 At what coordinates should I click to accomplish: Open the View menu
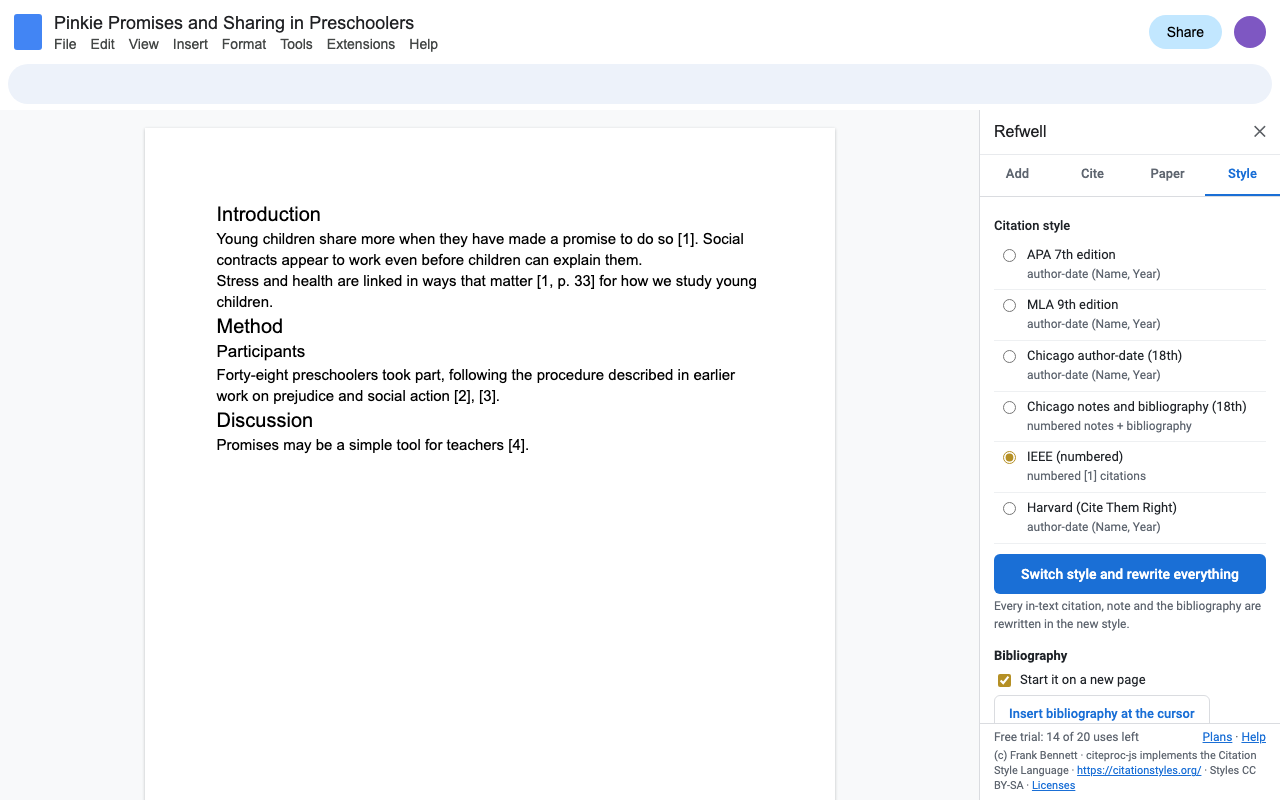click(144, 44)
